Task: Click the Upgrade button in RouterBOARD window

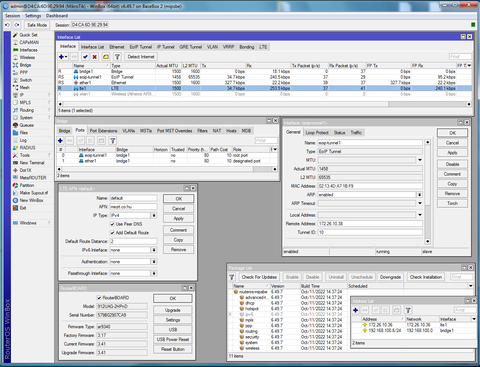Action: coord(173,310)
